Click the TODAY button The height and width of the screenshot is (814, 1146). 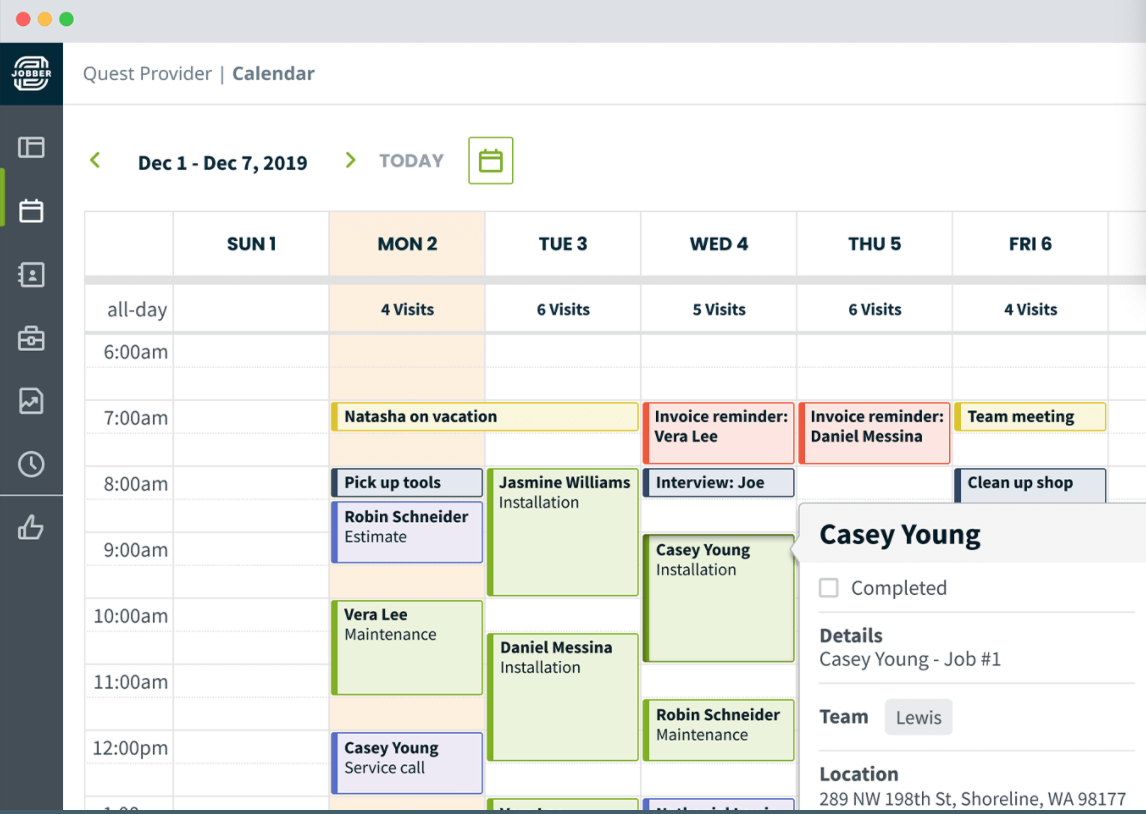tap(411, 161)
